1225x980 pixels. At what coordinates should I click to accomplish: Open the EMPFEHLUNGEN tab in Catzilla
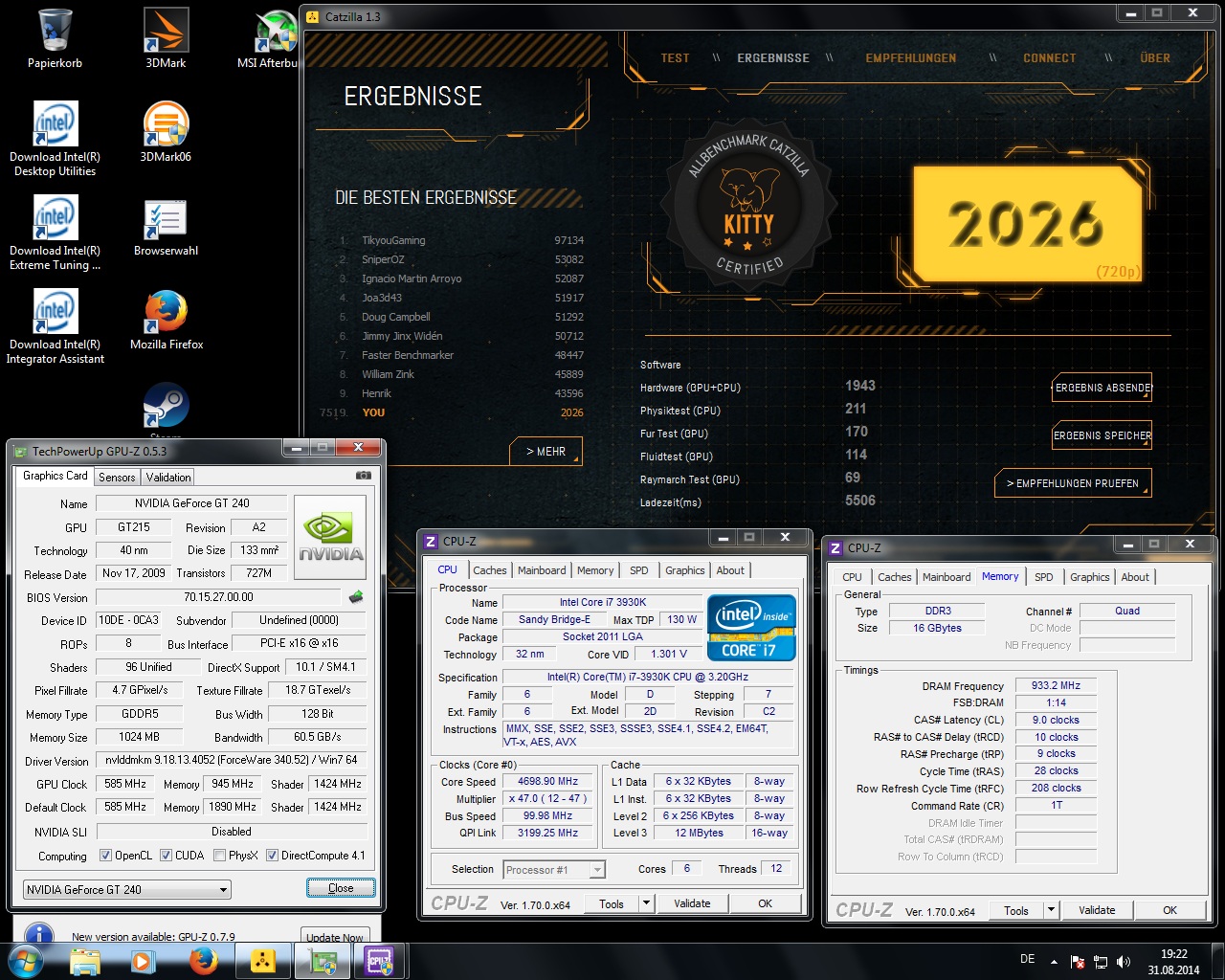[x=911, y=58]
